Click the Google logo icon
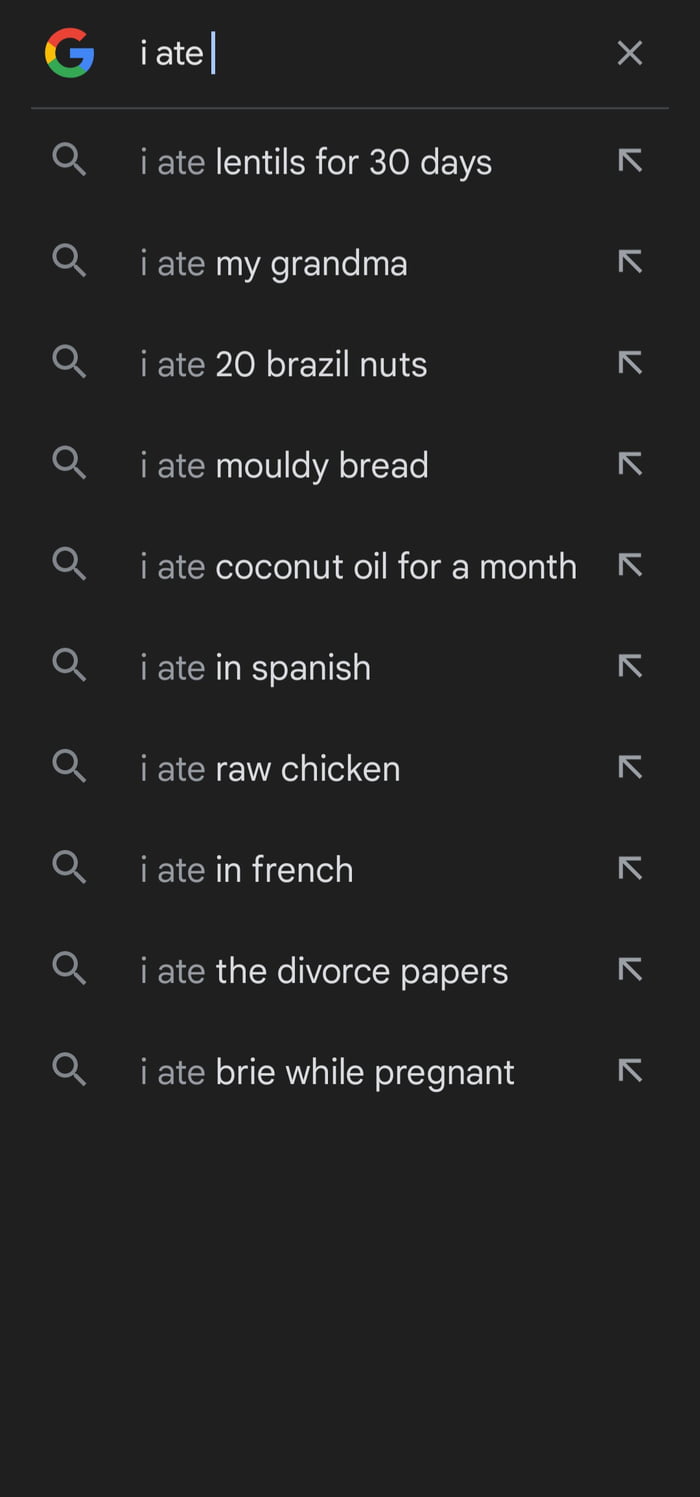This screenshot has height=1497, width=700. [68, 52]
